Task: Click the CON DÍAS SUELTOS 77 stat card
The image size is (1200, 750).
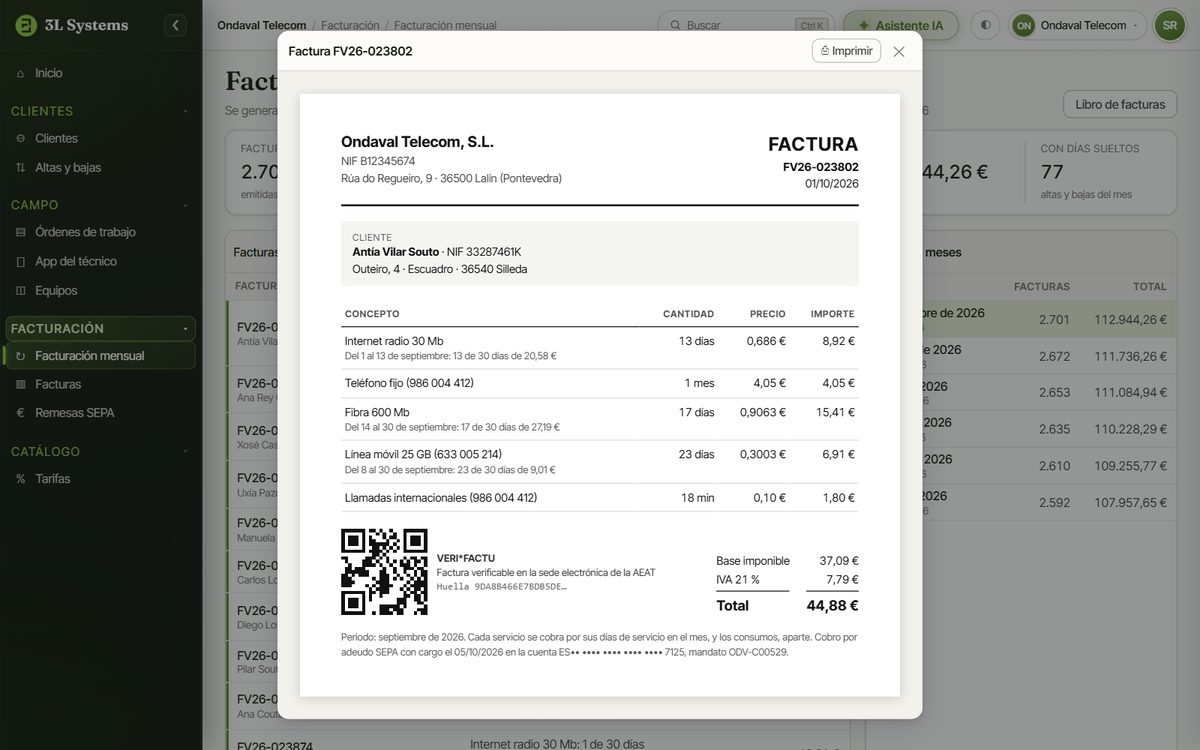Action: coord(1100,172)
